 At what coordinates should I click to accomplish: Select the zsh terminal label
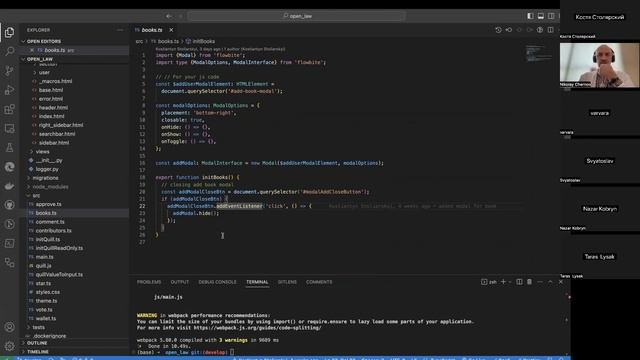click(x=489, y=282)
